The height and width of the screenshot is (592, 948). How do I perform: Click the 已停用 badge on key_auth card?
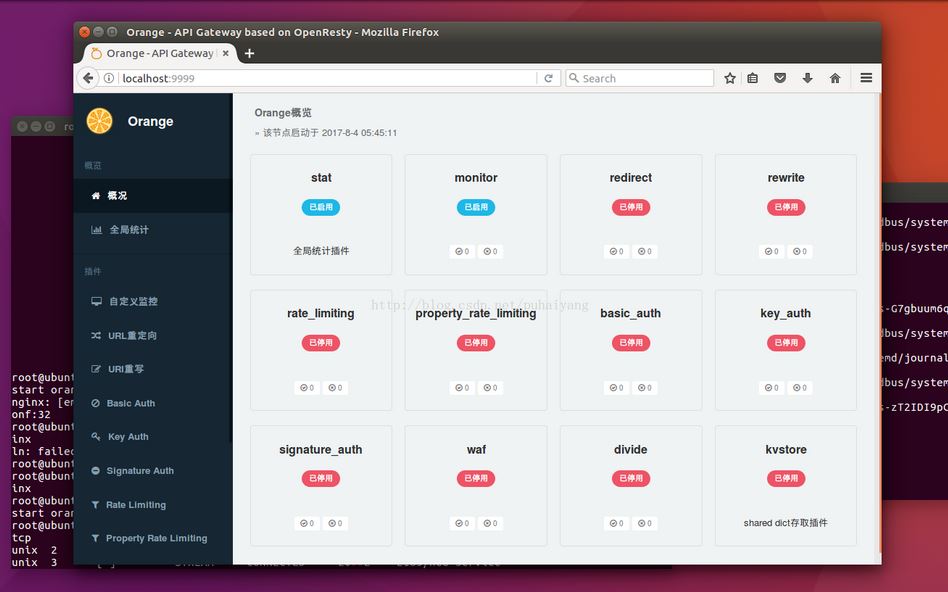point(786,343)
